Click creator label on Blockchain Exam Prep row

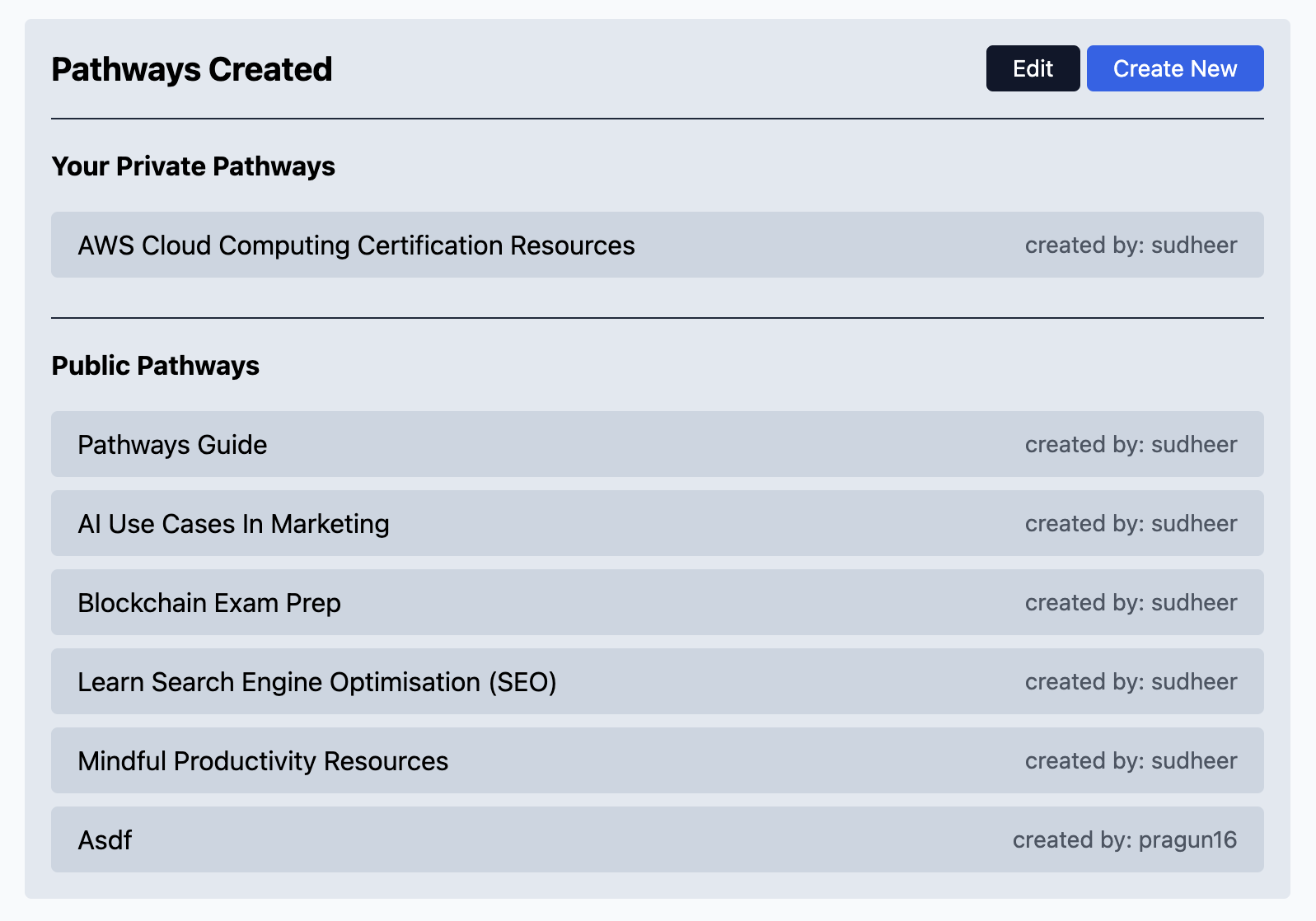pyautogui.click(x=1131, y=603)
